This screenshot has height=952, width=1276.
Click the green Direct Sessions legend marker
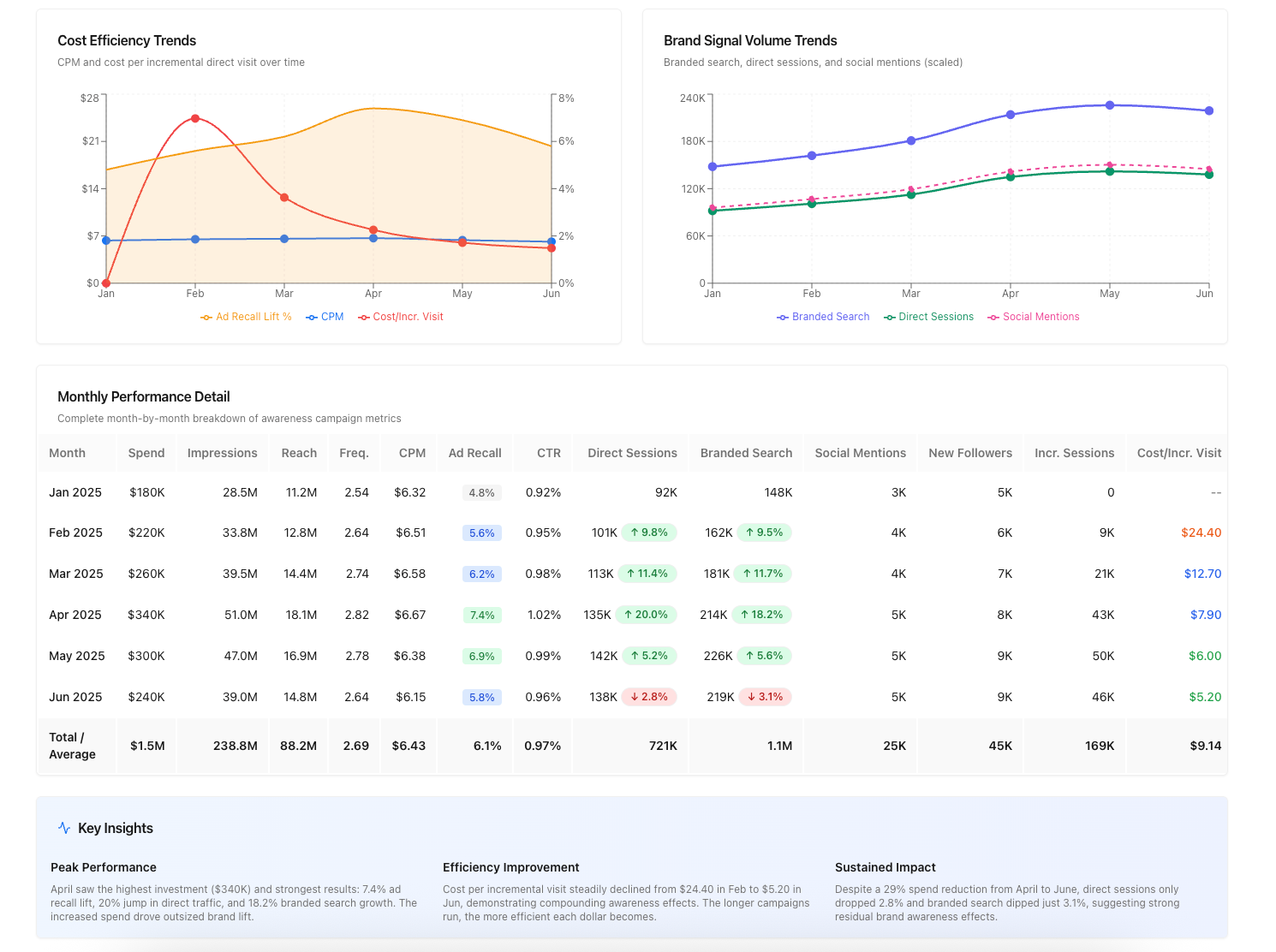click(x=889, y=316)
